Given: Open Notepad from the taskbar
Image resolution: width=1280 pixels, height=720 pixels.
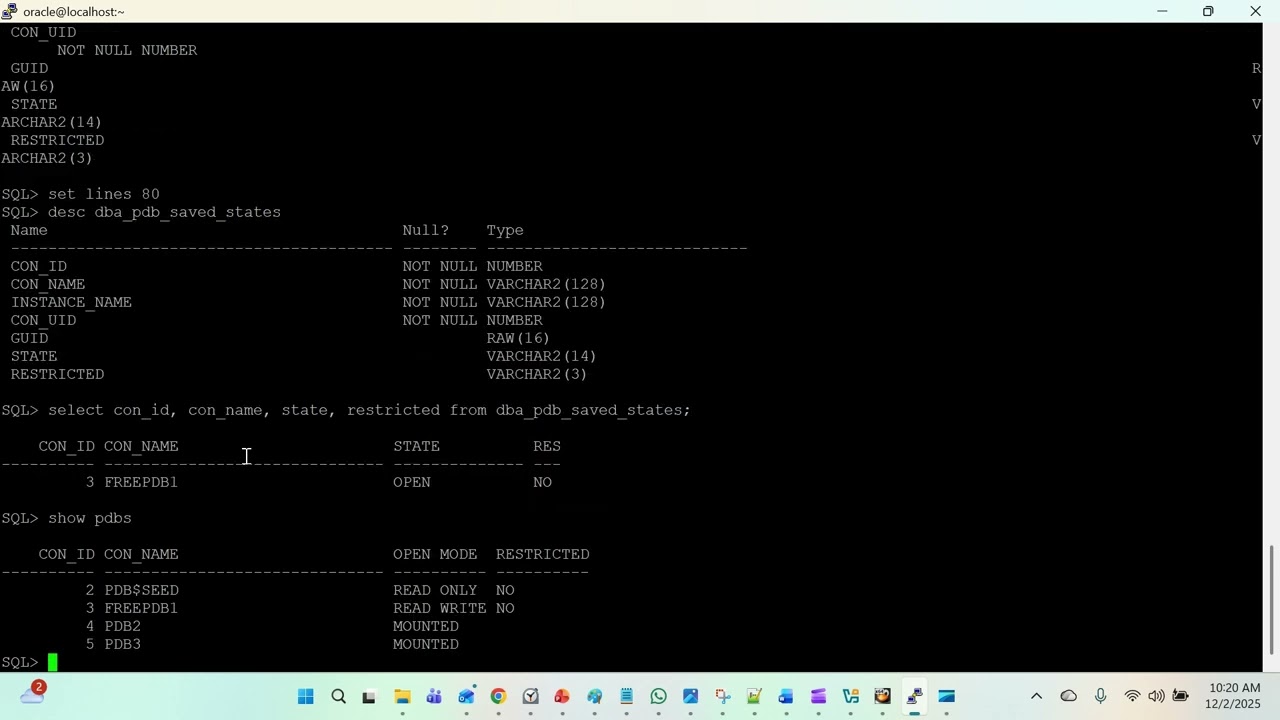Looking at the screenshot, I should (x=626, y=697).
